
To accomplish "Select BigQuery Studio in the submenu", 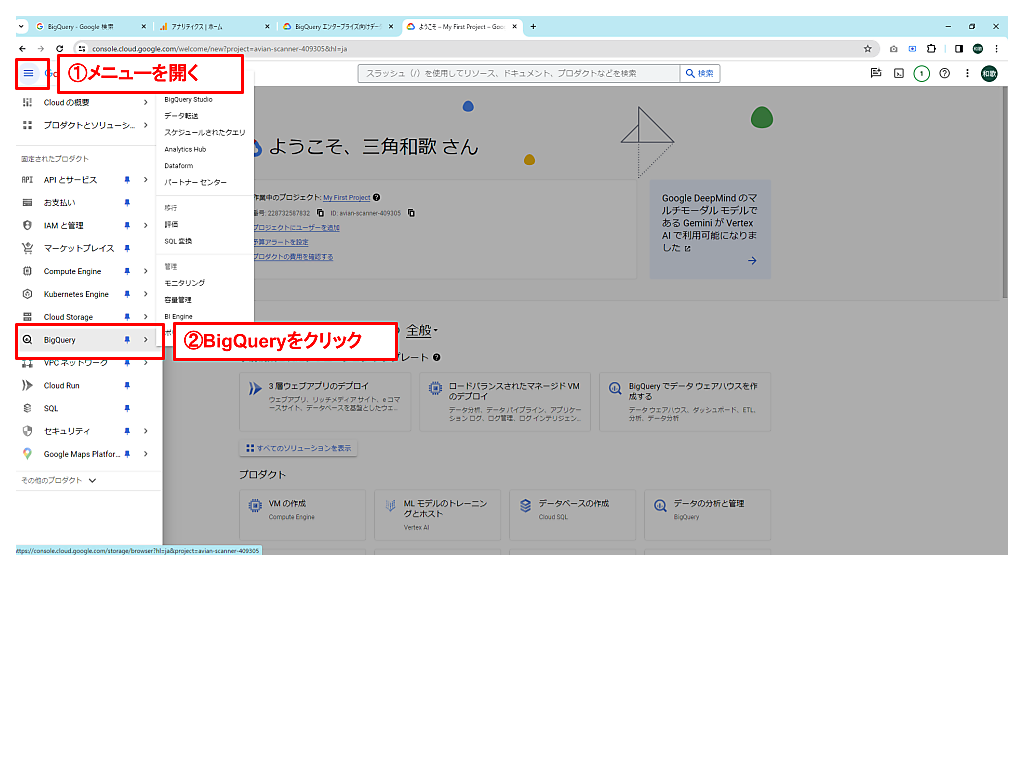I will point(188,99).
